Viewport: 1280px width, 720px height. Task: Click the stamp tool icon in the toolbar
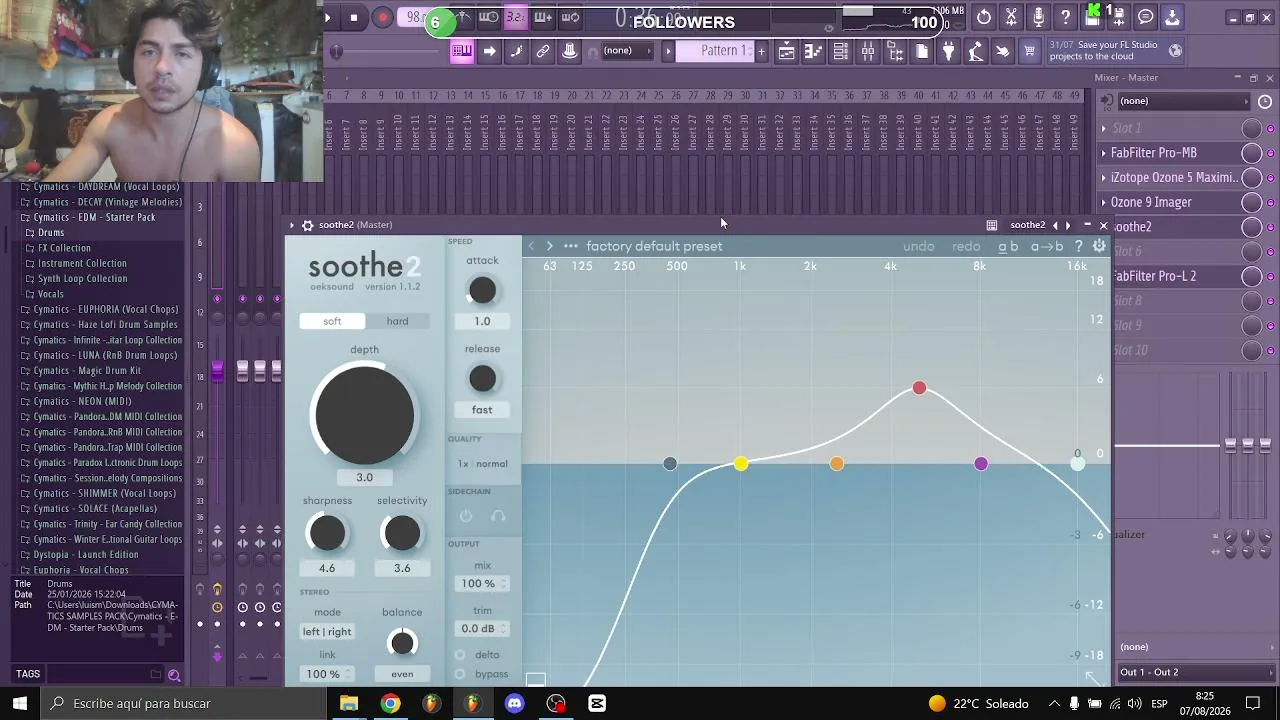(570, 51)
